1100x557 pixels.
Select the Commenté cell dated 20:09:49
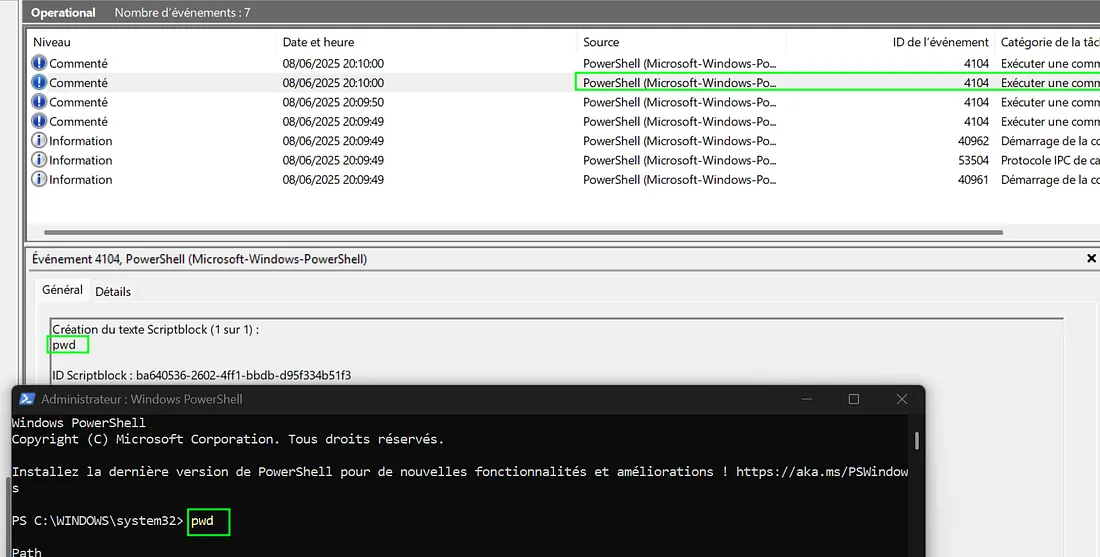pyautogui.click(x=78, y=122)
